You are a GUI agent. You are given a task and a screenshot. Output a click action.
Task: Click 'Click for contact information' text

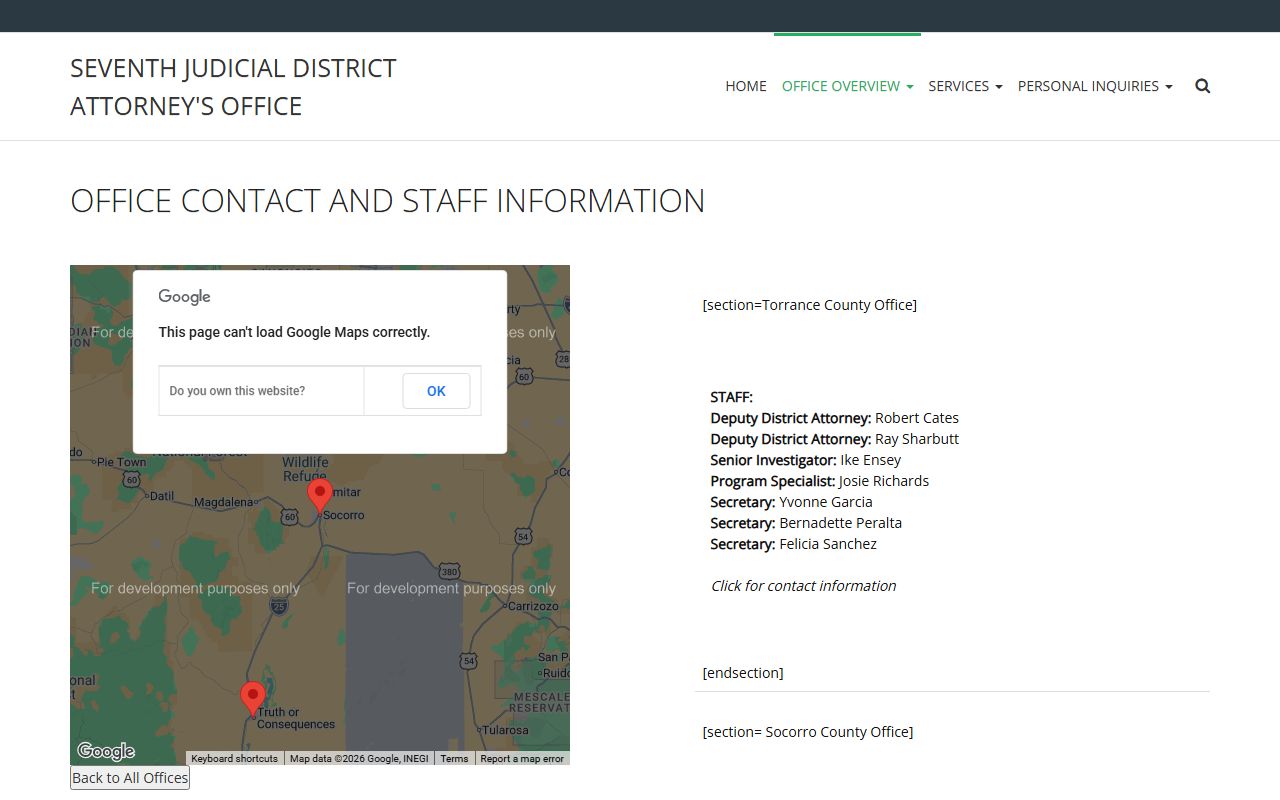[x=803, y=586]
